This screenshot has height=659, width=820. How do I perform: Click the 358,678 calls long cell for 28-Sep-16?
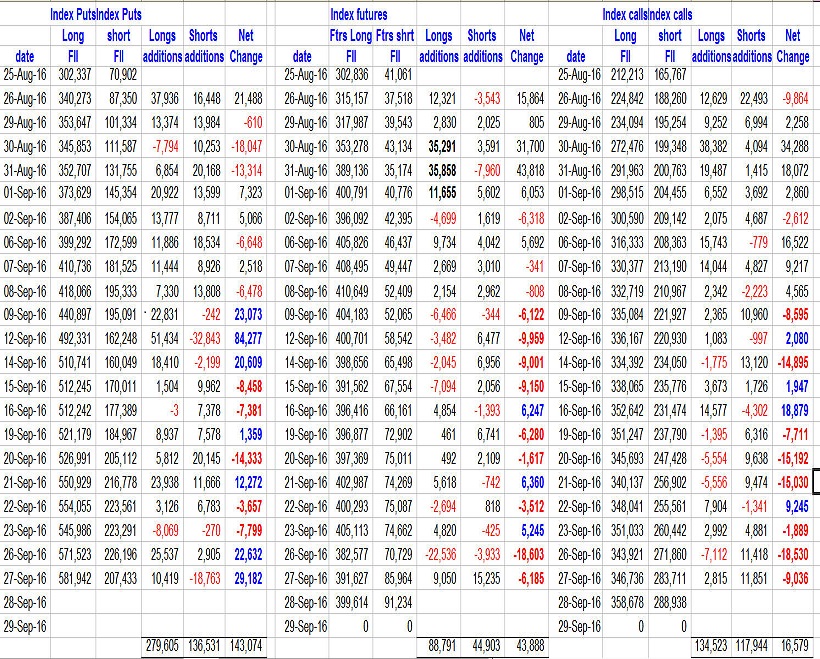point(625,603)
